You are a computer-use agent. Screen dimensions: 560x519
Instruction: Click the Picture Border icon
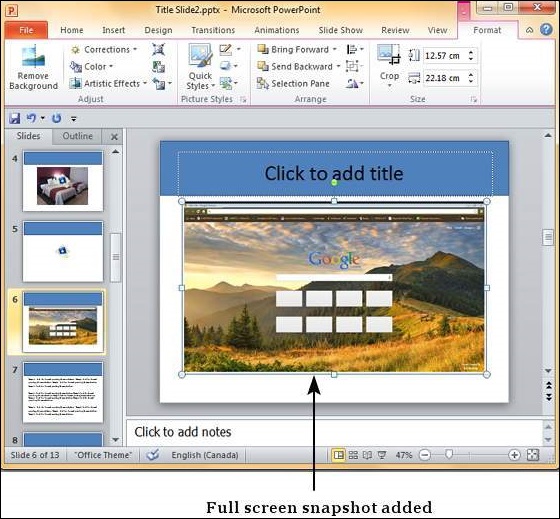point(226,49)
